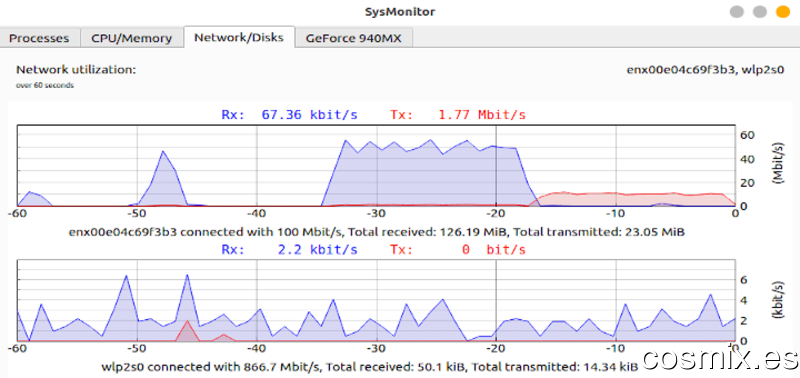
Task: Switch to the Processes tab
Action: click(40, 38)
